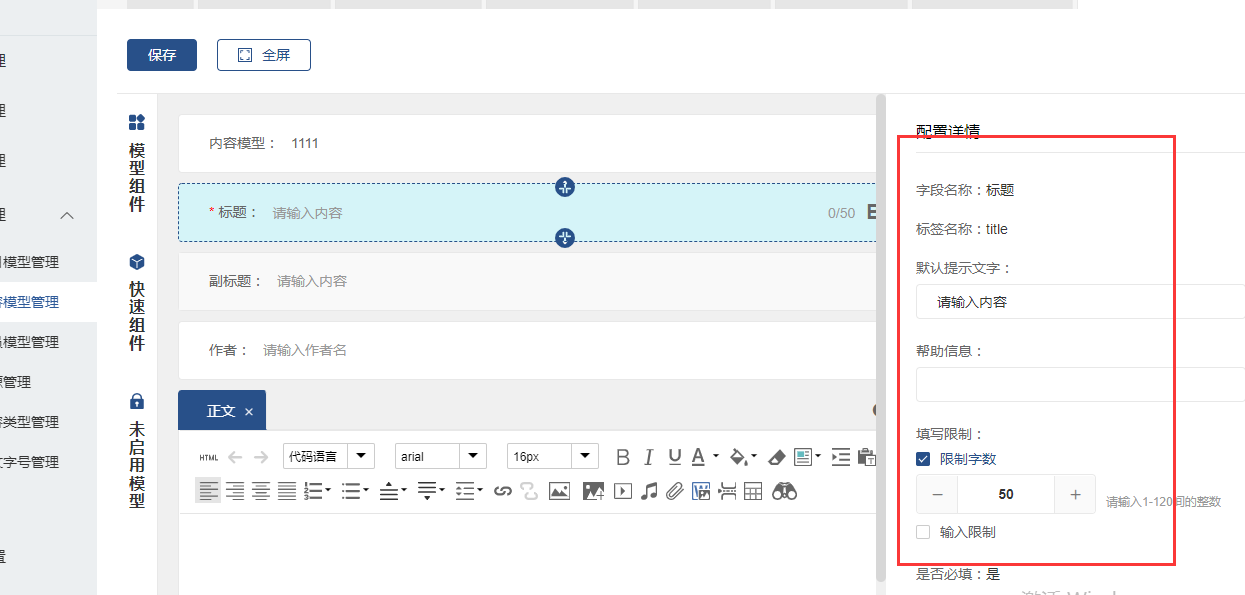The width and height of the screenshot is (1245, 595).
Task: Click the underline text icon
Action: pyautogui.click(x=675, y=457)
